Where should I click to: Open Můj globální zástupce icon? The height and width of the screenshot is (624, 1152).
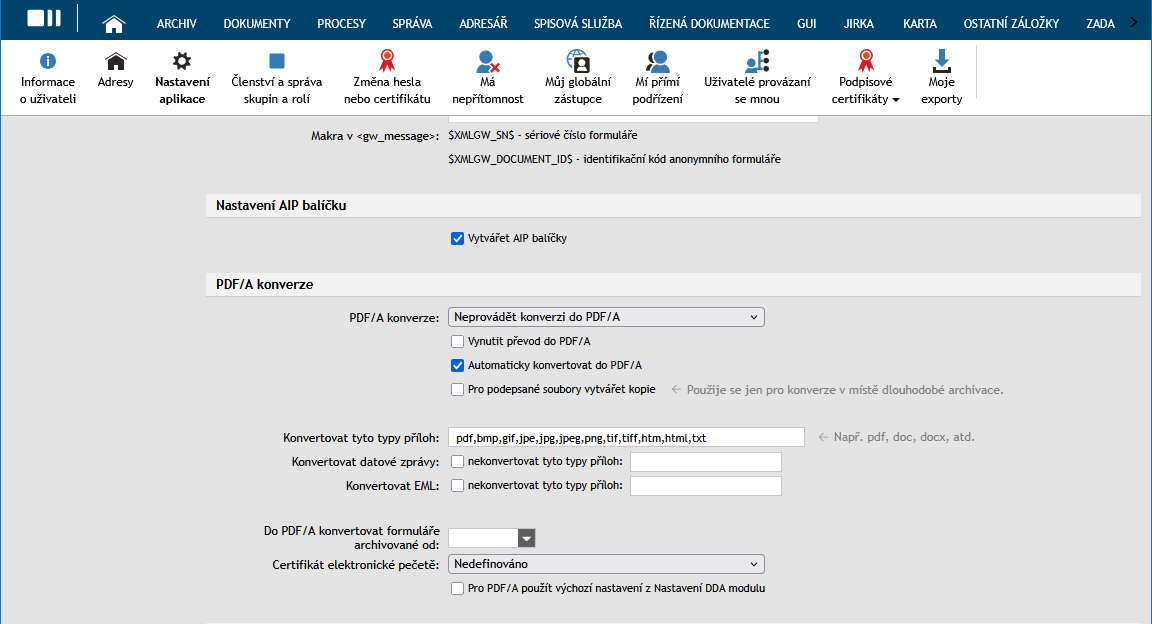(578, 62)
